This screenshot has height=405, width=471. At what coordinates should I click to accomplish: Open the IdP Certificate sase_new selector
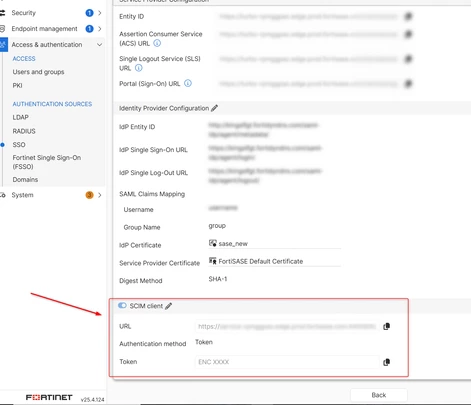[274, 244]
